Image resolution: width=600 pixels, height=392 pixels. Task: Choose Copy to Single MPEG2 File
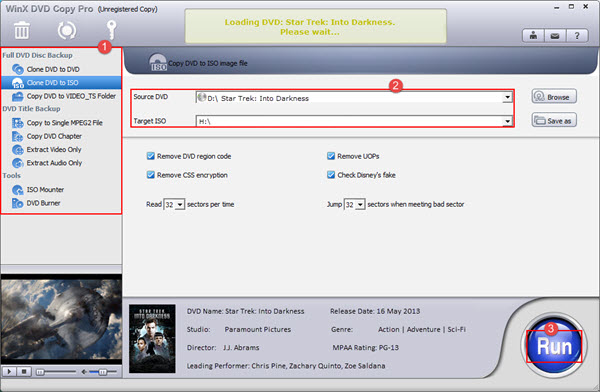65,123
